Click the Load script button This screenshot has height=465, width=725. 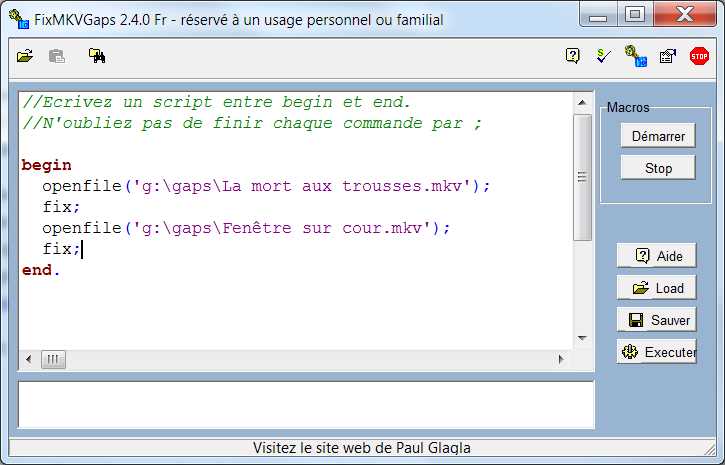point(656,288)
